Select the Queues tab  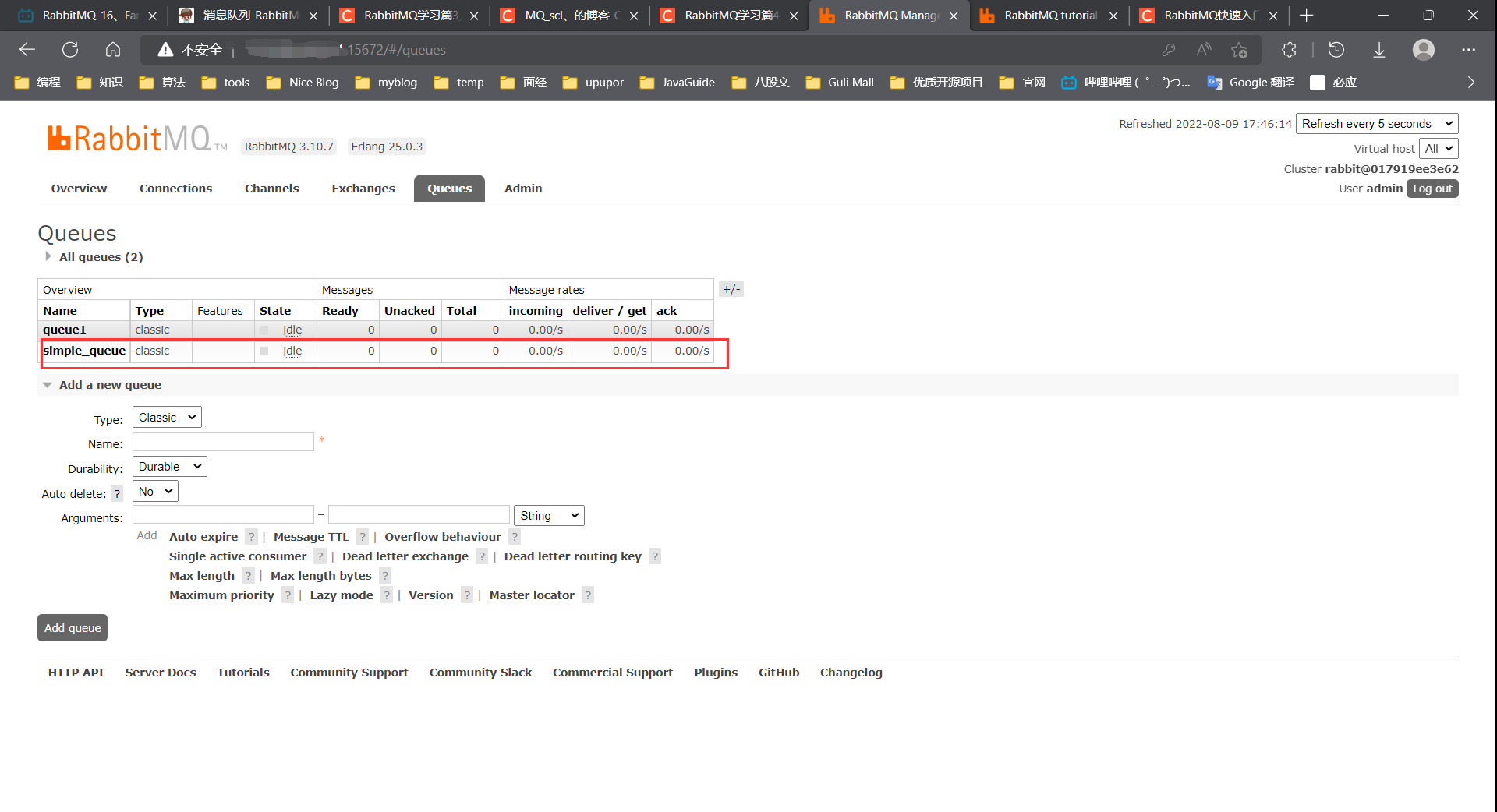pyautogui.click(x=449, y=189)
